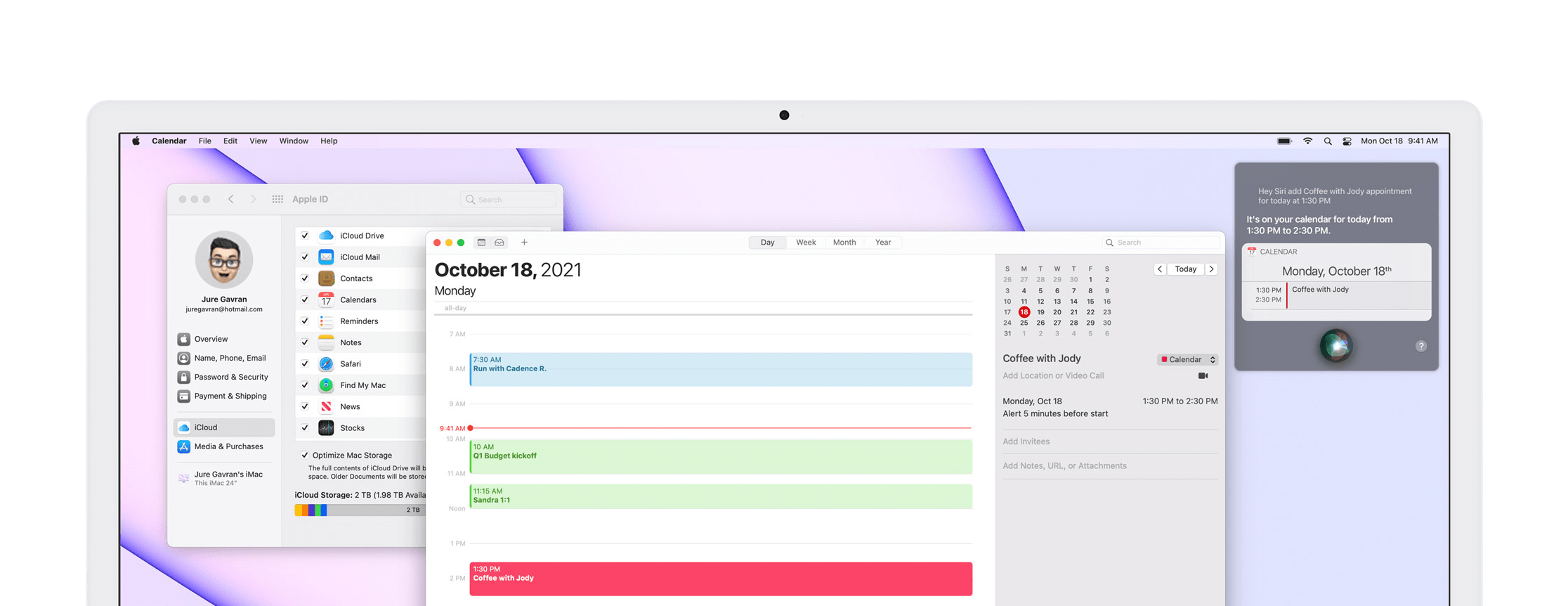Open the Window menu
Screen dimensions: 1568x606
pyautogui.click(x=294, y=141)
